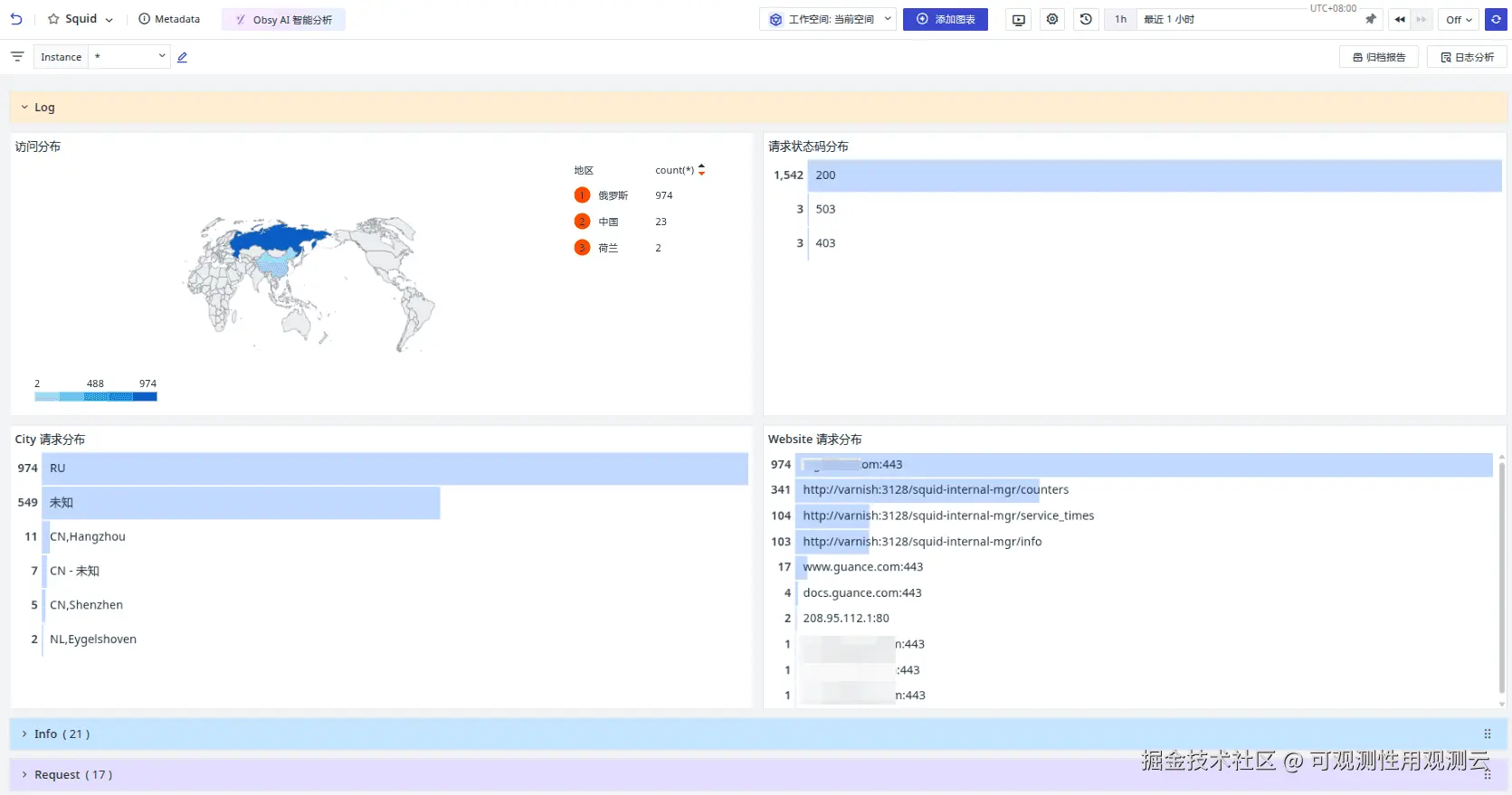Image resolution: width=1512 pixels, height=795 pixels.
Task: Open the auto-refresh Off dropdown
Action: tap(1459, 20)
